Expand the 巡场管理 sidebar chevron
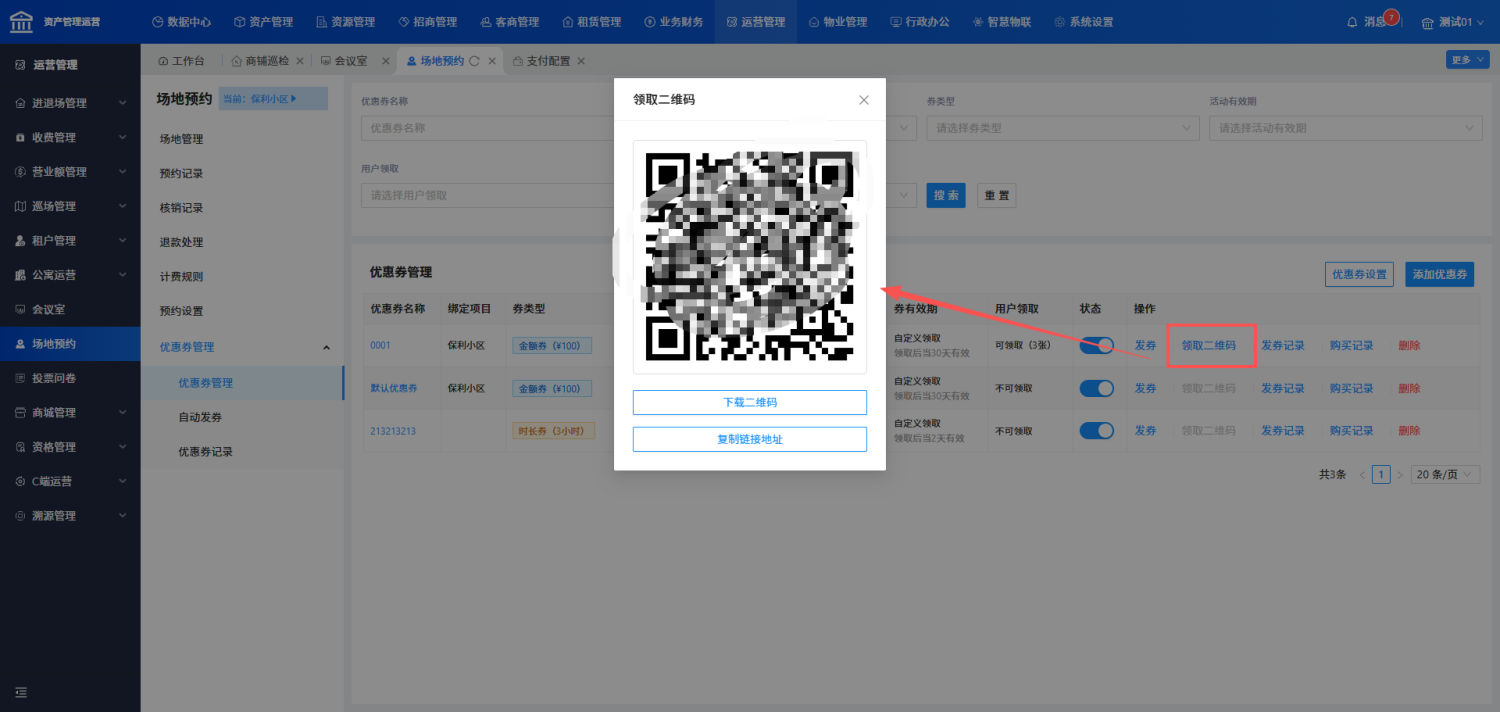The width and height of the screenshot is (1500, 712). coord(122,207)
